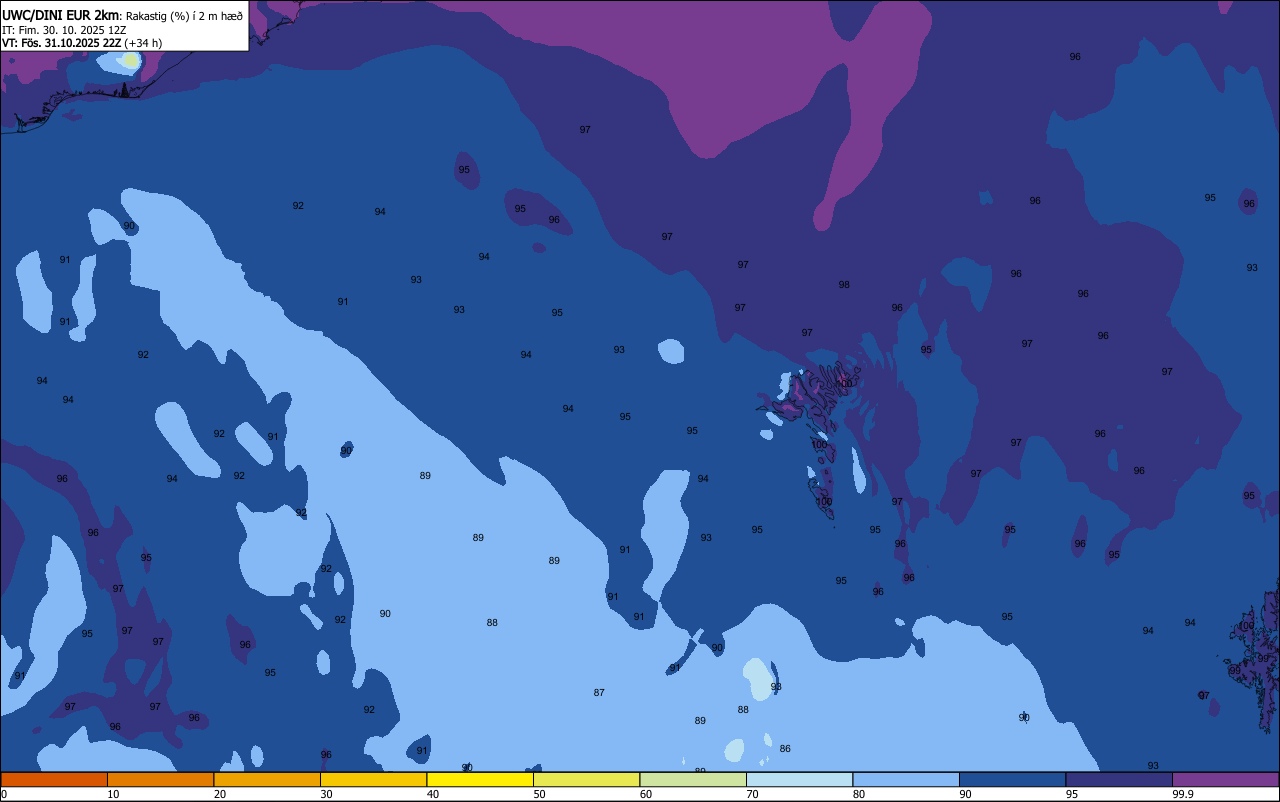The image size is (1280, 802).
Task: Click the '60' tick label on the legend
Action: [646, 794]
